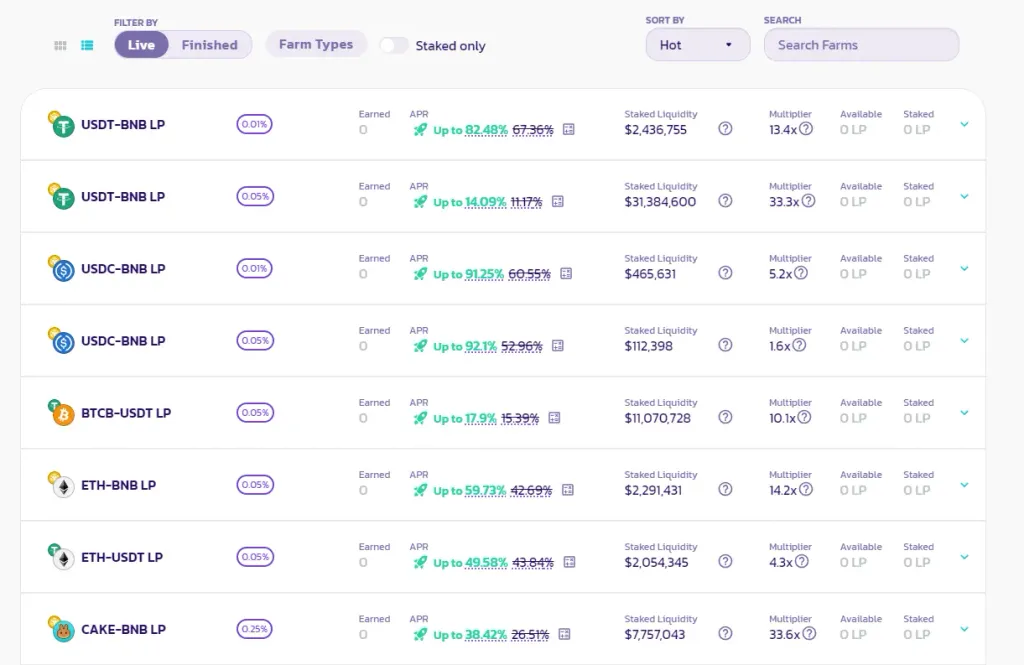
Task: Select the Live farms filter
Action: (x=141, y=45)
